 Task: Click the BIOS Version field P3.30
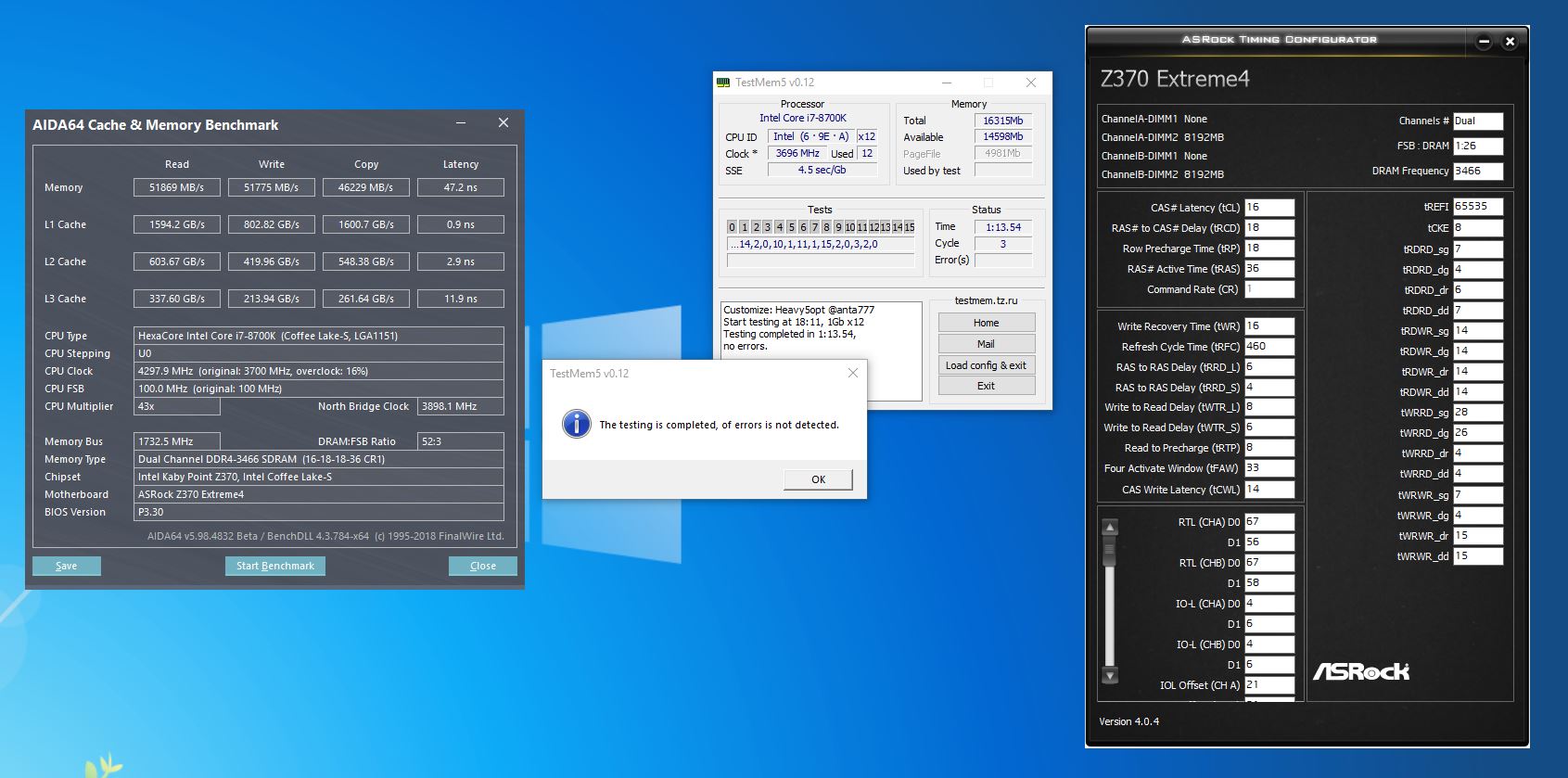[x=319, y=512]
